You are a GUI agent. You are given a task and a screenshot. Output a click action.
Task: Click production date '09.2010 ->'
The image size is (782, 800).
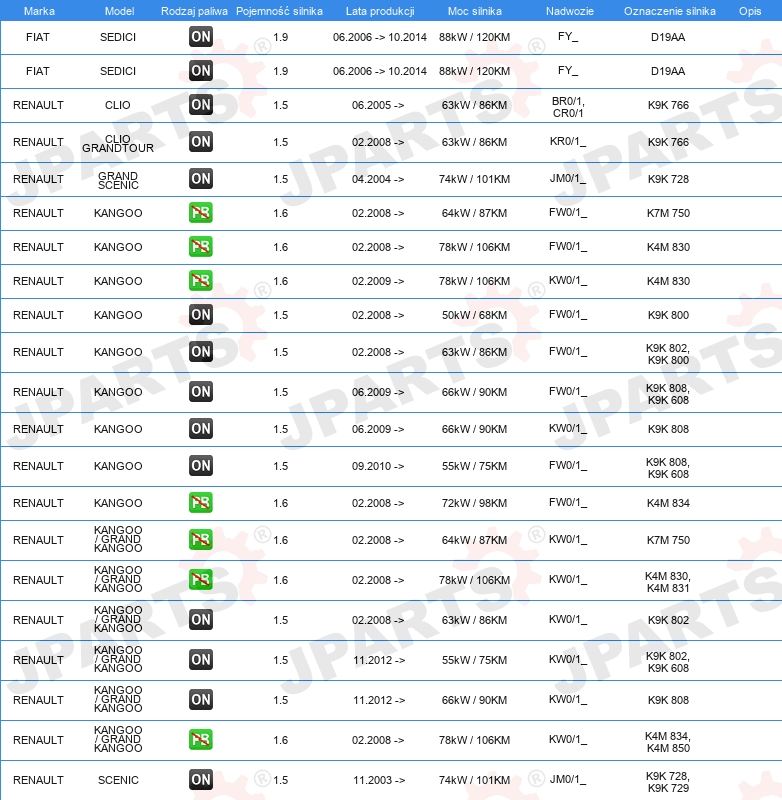378,466
